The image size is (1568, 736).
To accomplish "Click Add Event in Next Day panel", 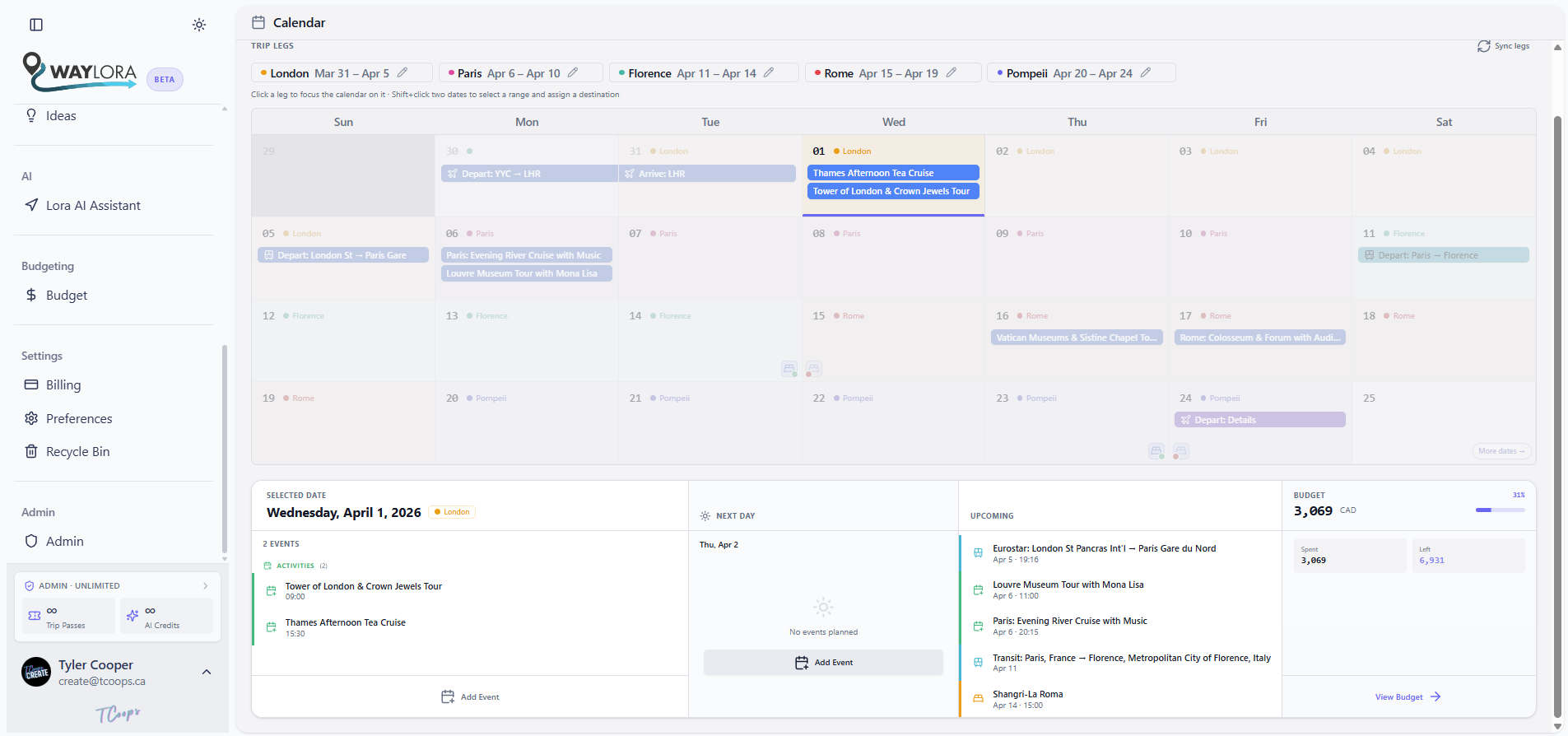I will 823,663.
